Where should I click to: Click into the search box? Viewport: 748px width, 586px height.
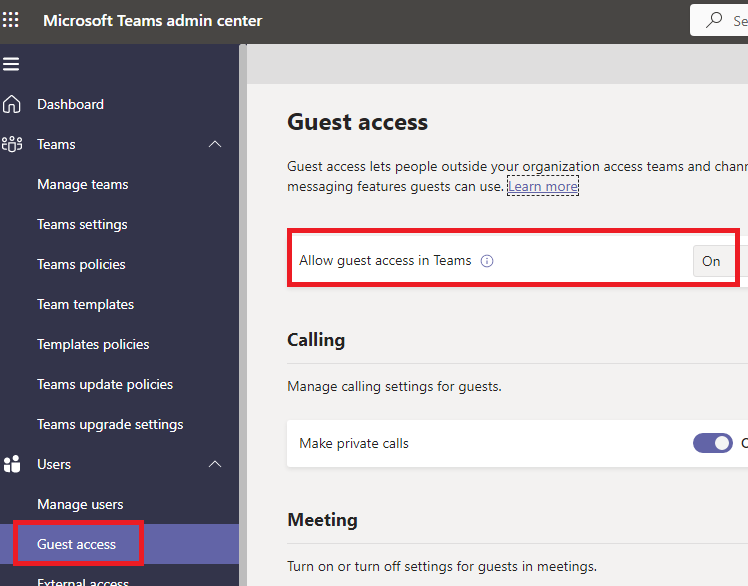pyautogui.click(x=719, y=21)
